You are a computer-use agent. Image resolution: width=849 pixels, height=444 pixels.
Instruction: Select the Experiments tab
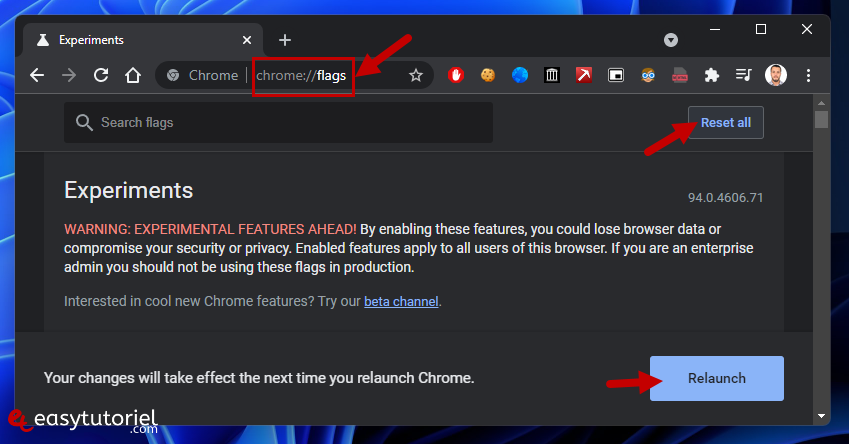pos(143,40)
